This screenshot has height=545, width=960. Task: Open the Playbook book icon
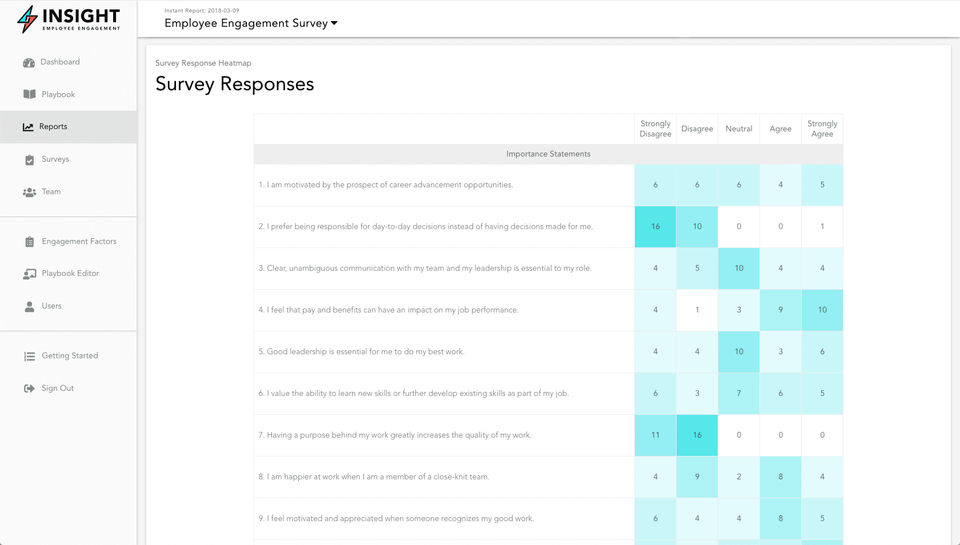(x=29, y=95)
